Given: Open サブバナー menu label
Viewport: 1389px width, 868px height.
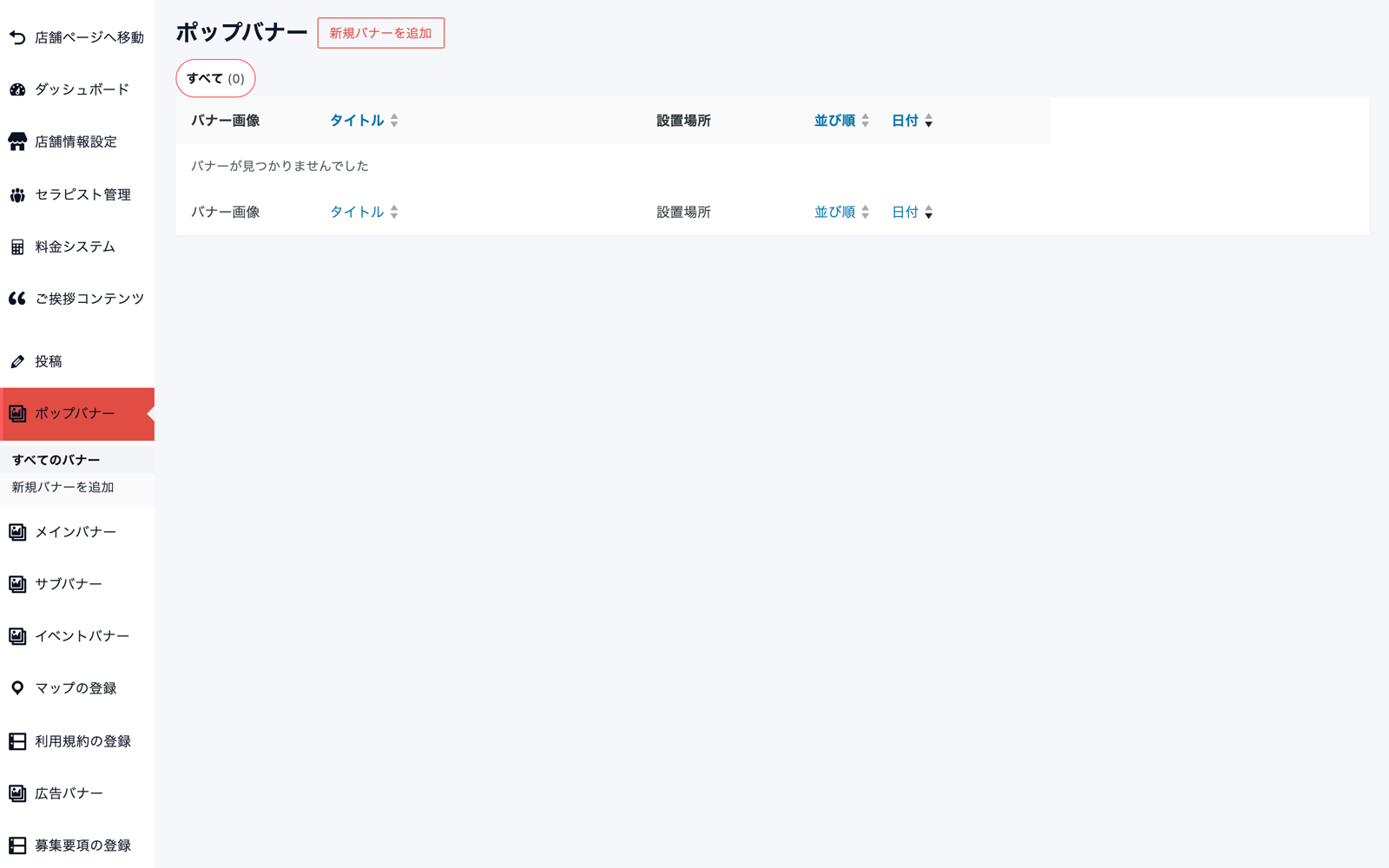Looking at the screenshot, I should pyautogui.click(x=69, y=584).
